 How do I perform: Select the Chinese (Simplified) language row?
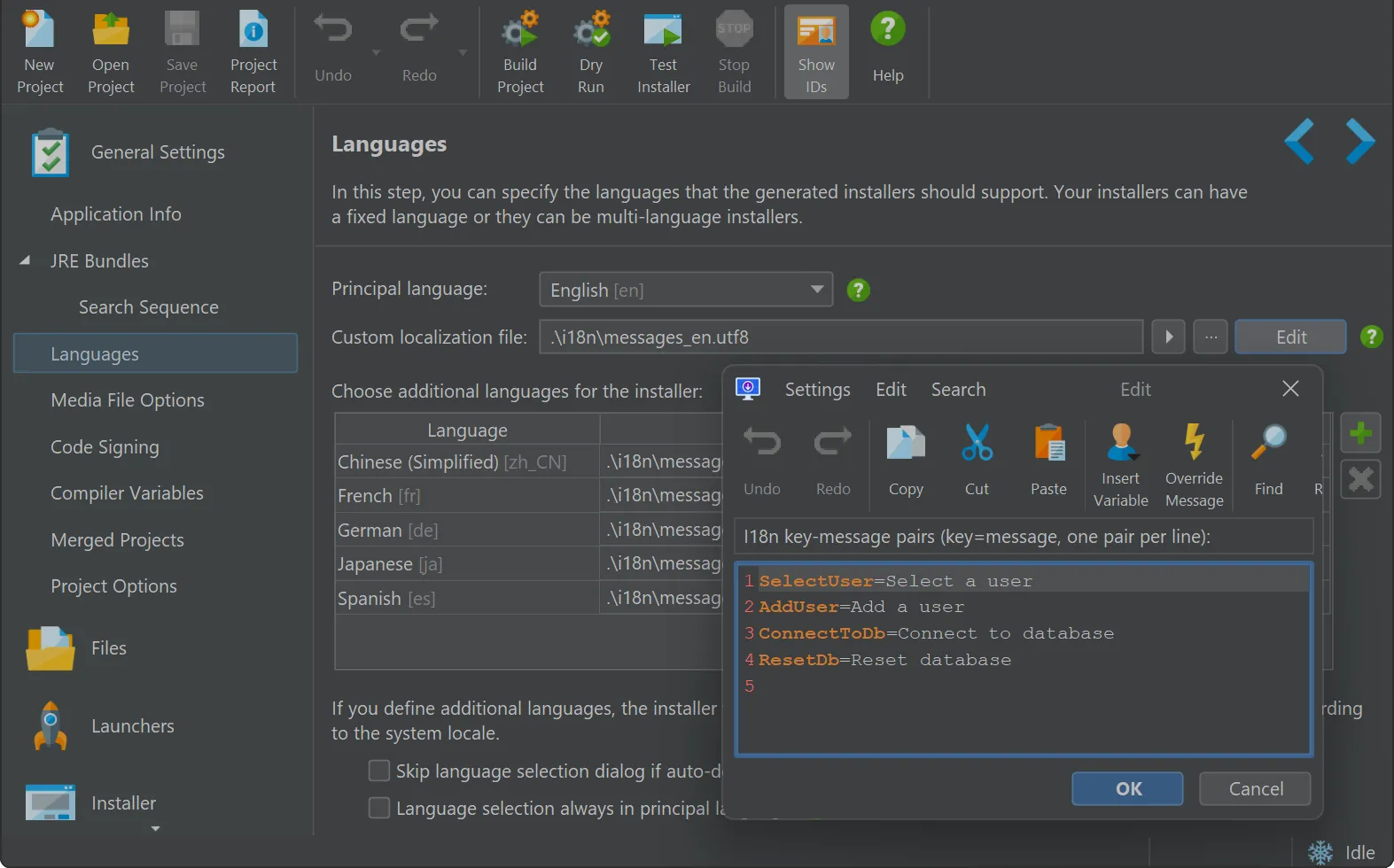tap(529, 461)
